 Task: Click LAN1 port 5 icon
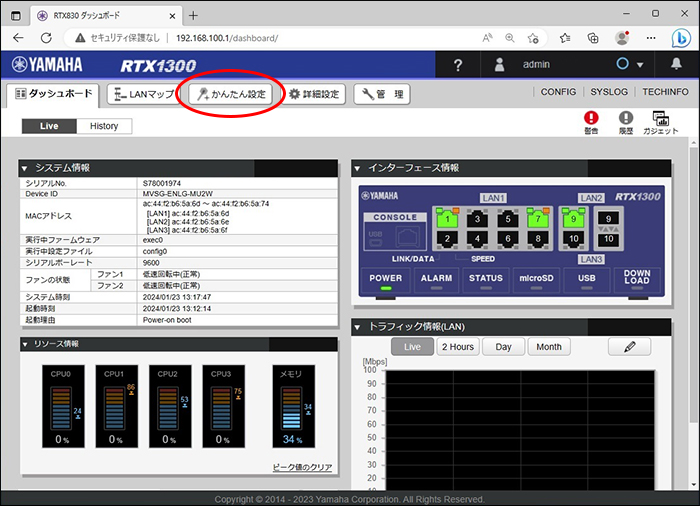(508, 218)
